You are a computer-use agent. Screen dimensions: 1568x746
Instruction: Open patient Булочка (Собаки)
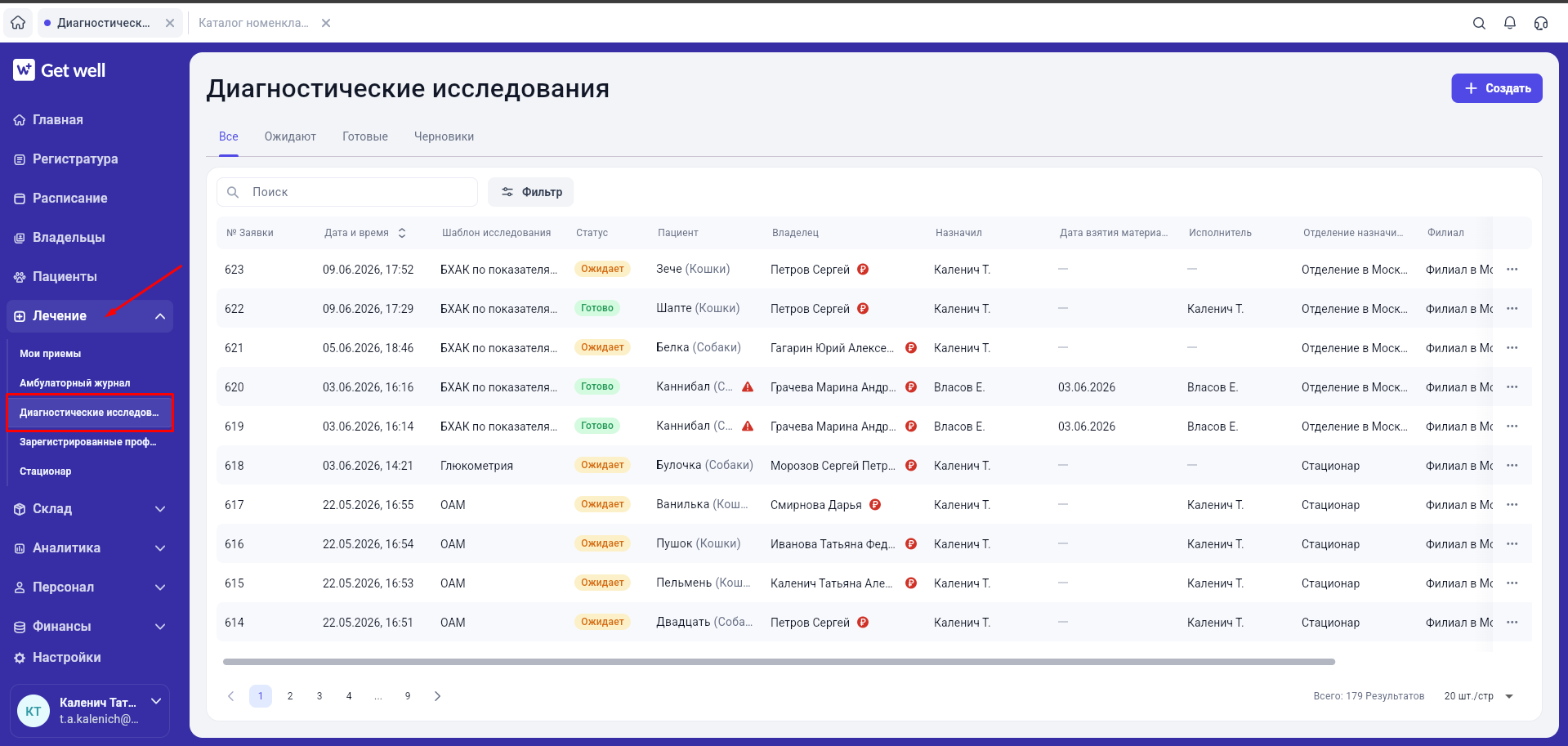(704, 465)
